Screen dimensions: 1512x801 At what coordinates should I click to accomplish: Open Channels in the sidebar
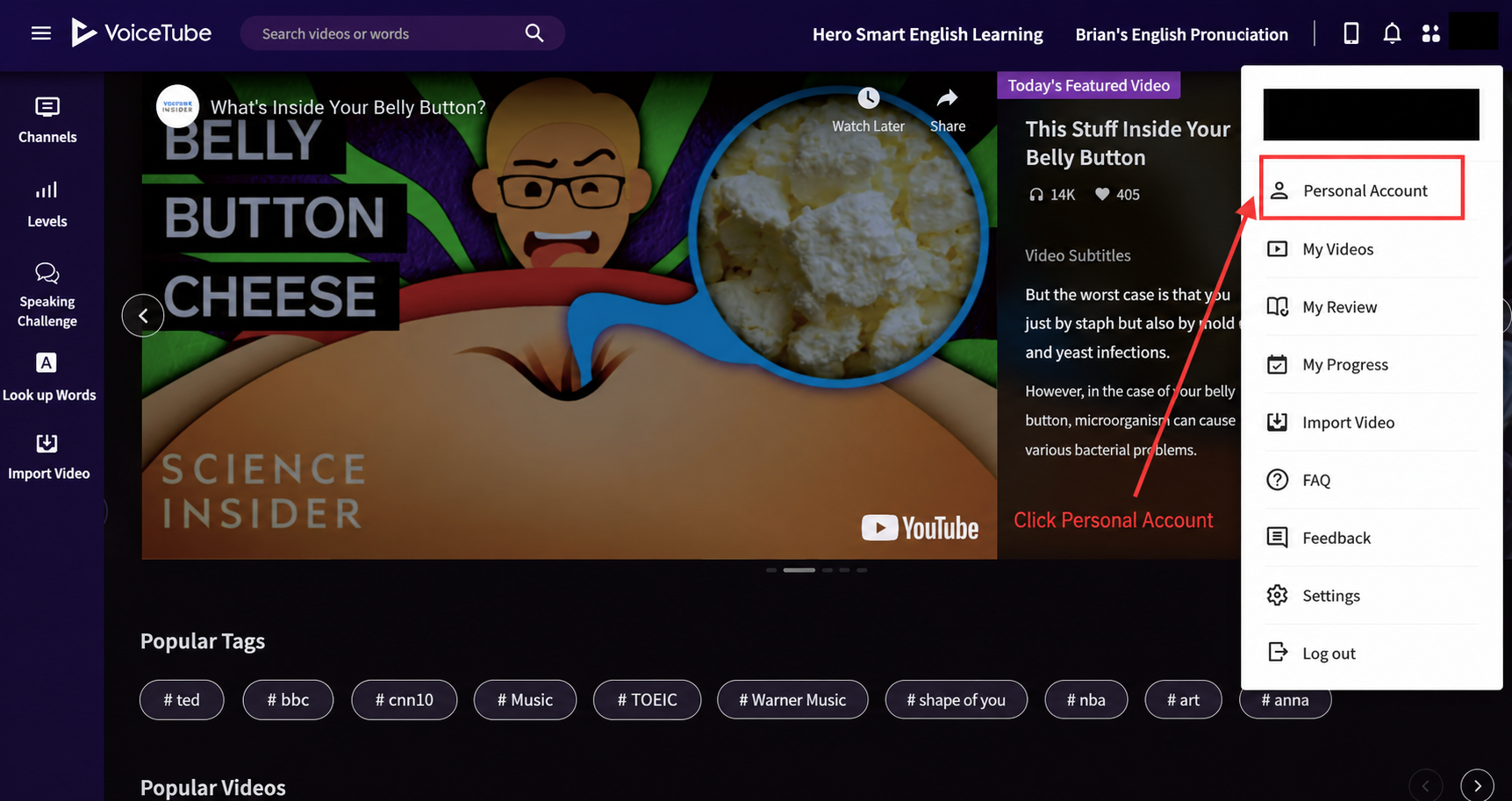47,120
